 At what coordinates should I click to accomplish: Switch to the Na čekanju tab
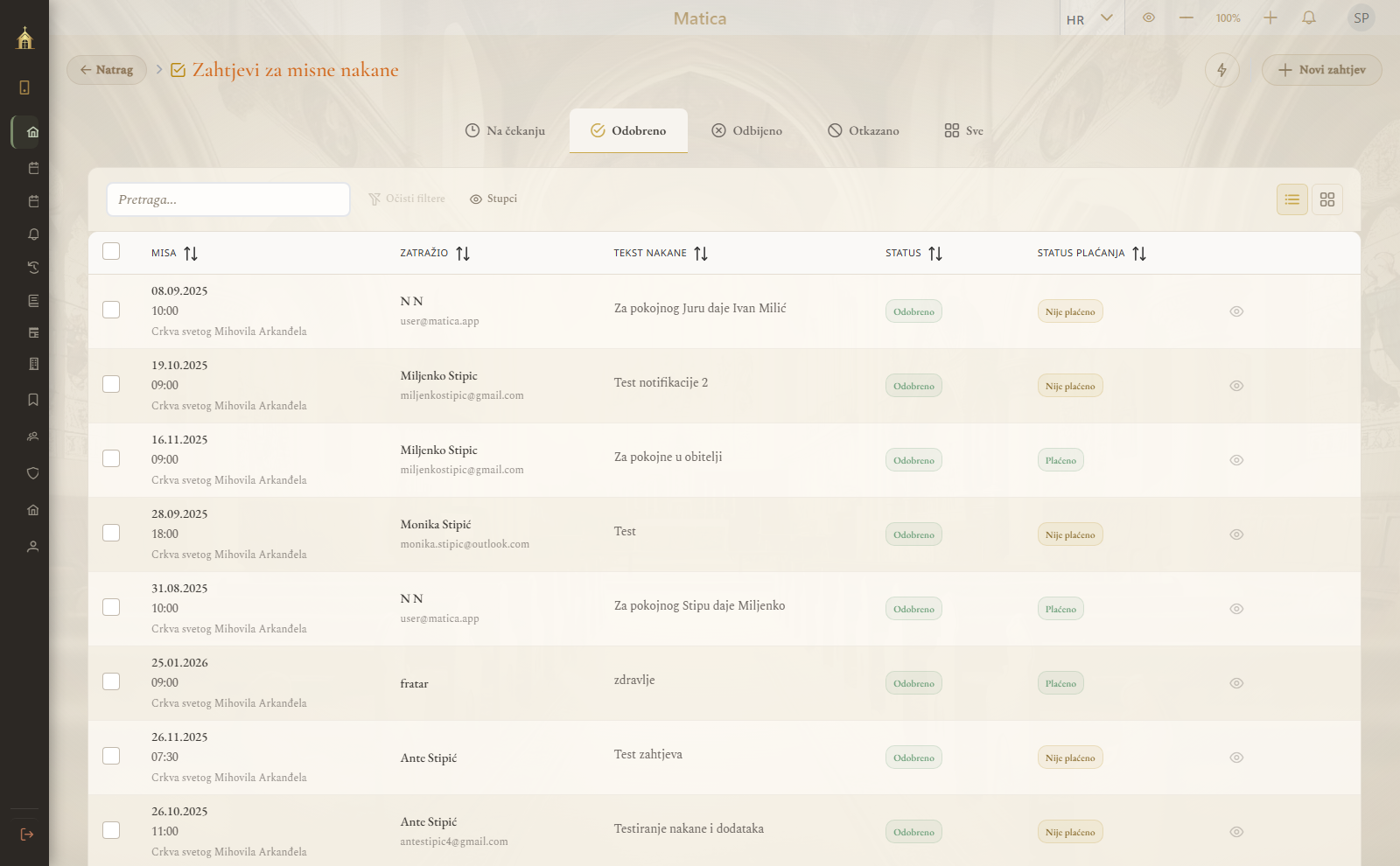pos(505,130)
